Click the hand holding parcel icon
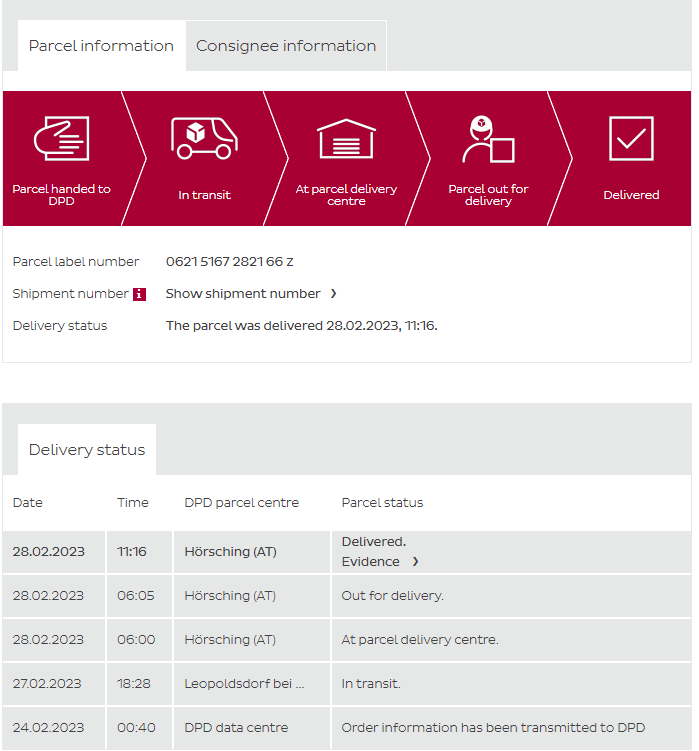Image resolution: width=699 pixels, height=751 pixels. coord(61,138)
